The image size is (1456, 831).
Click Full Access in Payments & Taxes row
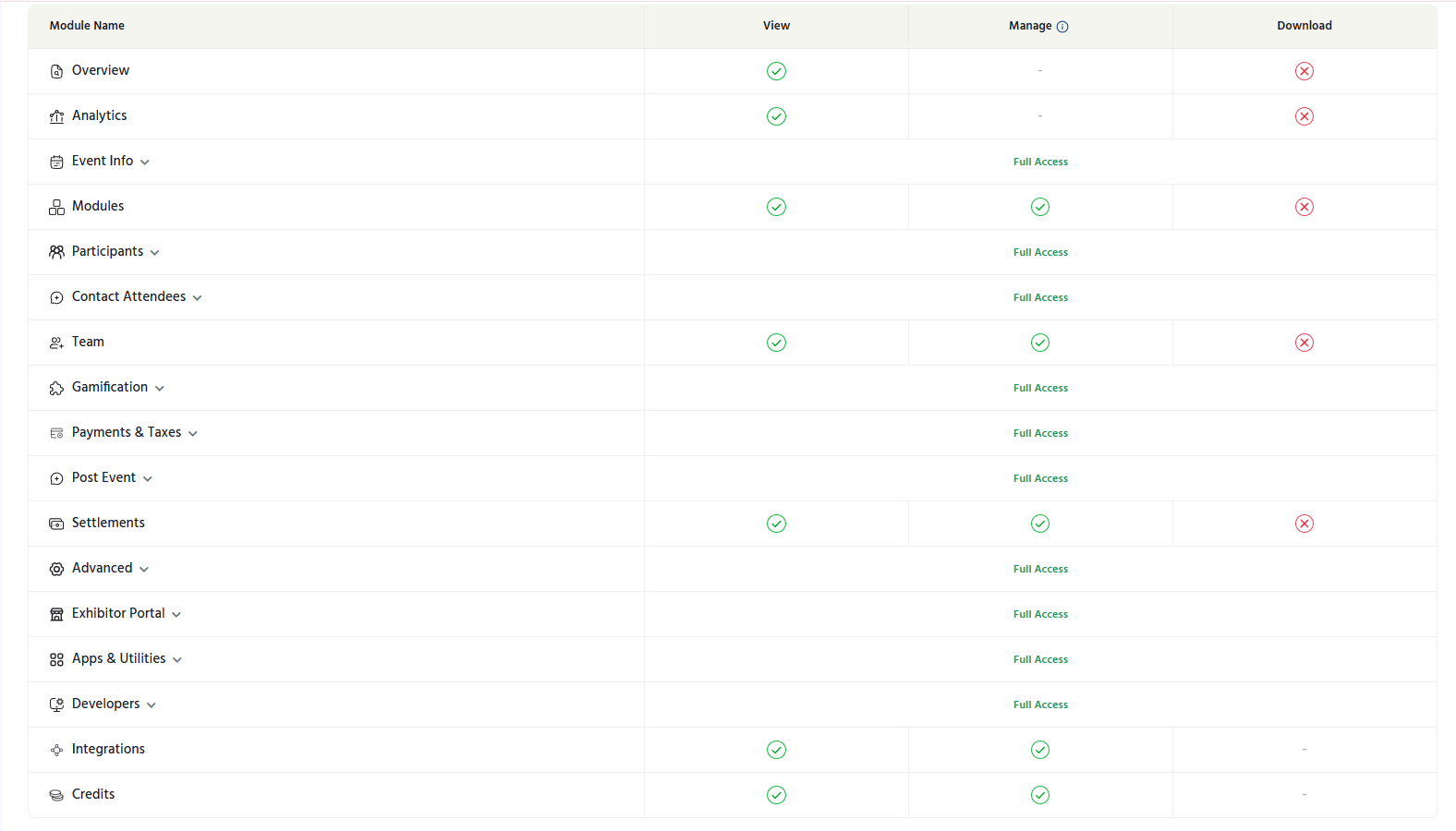tap(1040, 433)
